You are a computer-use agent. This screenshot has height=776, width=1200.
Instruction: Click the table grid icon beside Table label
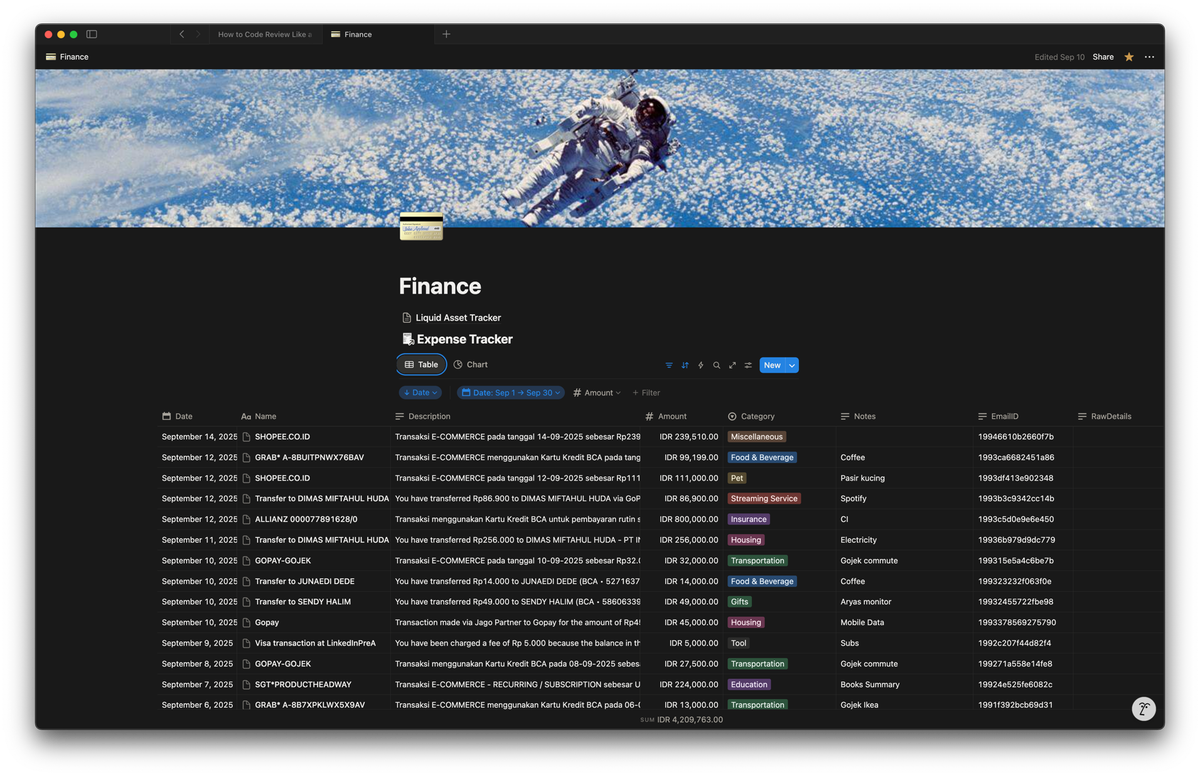click(409, 364)
